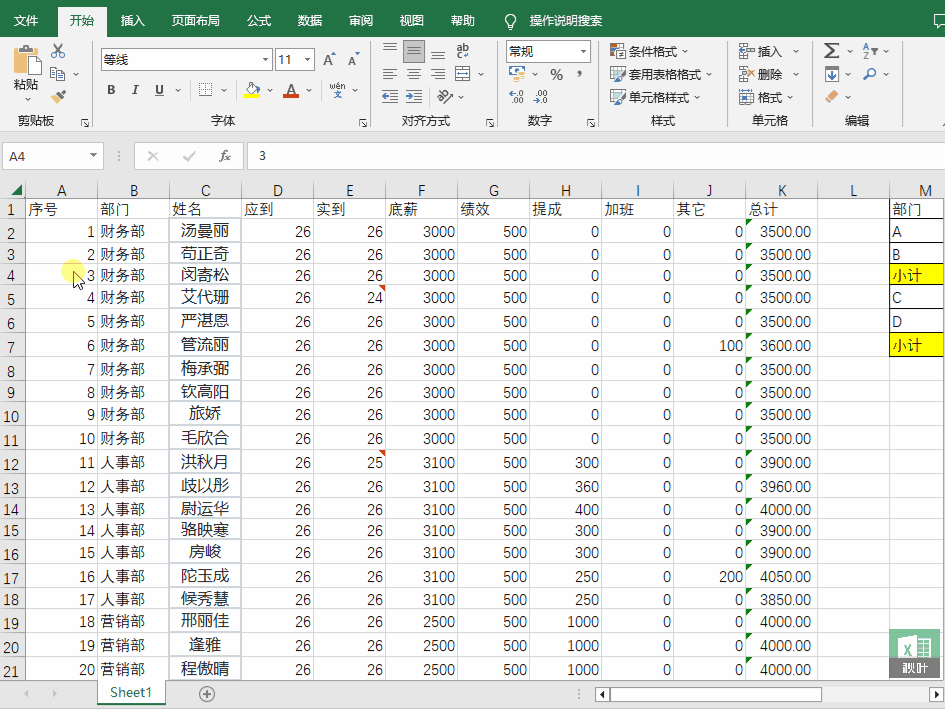Toggle wrap text icon
Screen dimensions: 945x709
click(462, 51)
